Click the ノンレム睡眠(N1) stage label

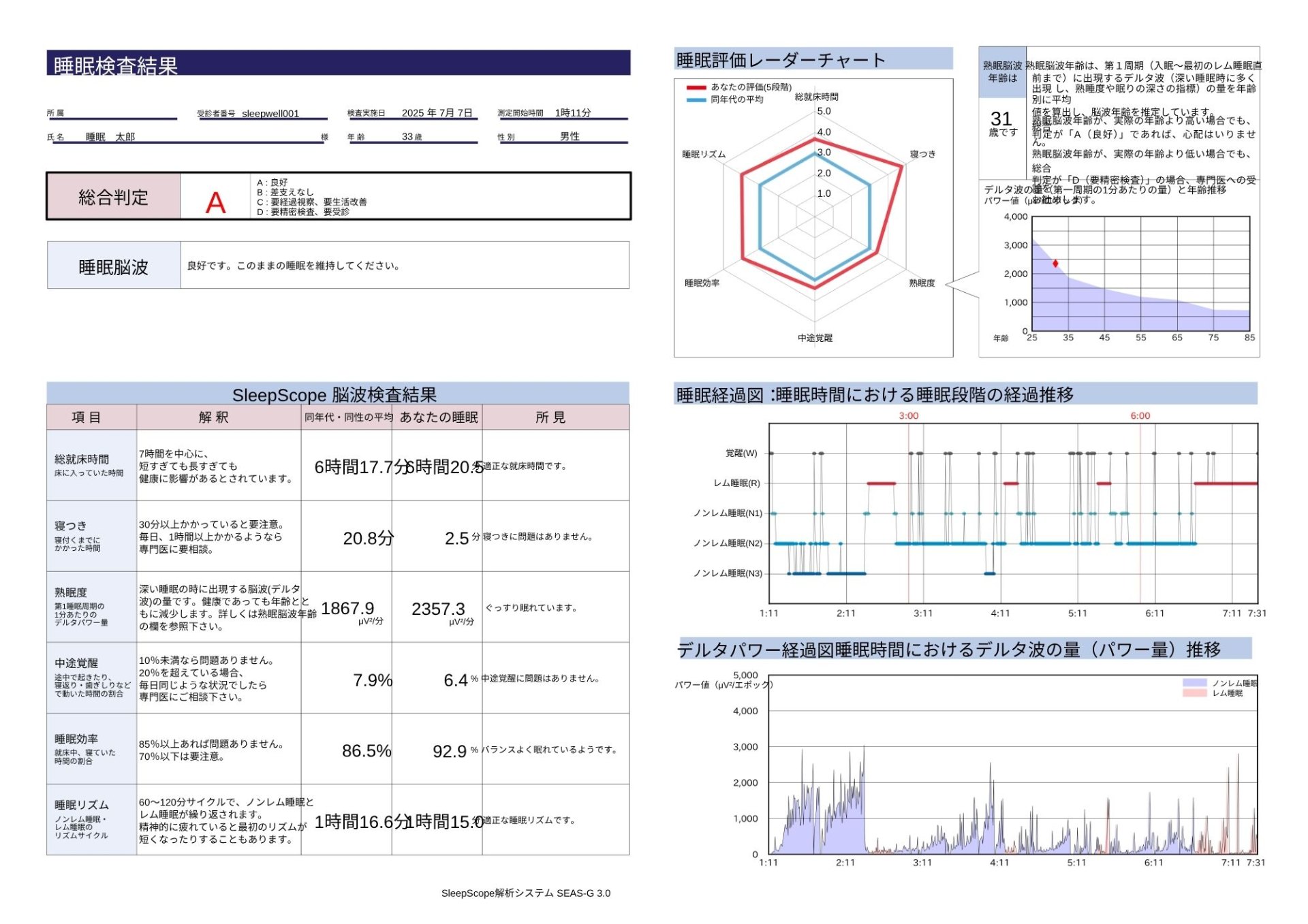coord(728,513)
